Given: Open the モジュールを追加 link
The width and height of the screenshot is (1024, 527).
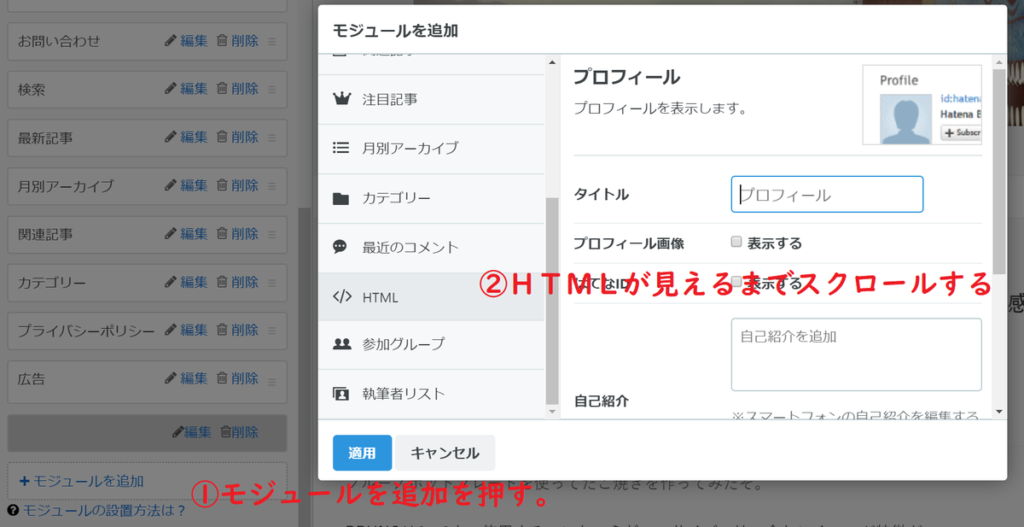Looking at the screenshot, I should coord(82,481).
